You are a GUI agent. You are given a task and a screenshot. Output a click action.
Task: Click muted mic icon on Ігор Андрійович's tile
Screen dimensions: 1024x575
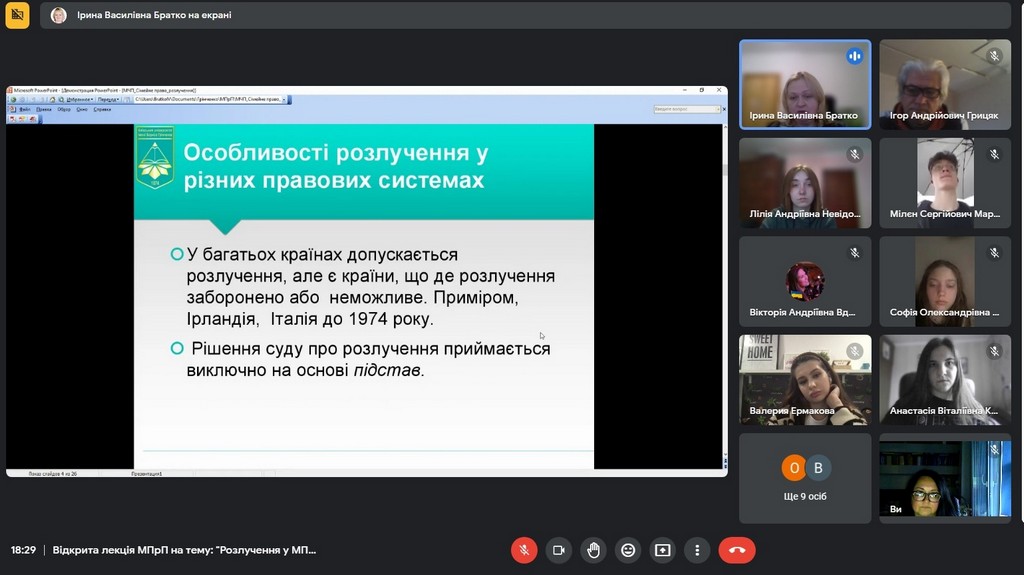tap(994, 56)
